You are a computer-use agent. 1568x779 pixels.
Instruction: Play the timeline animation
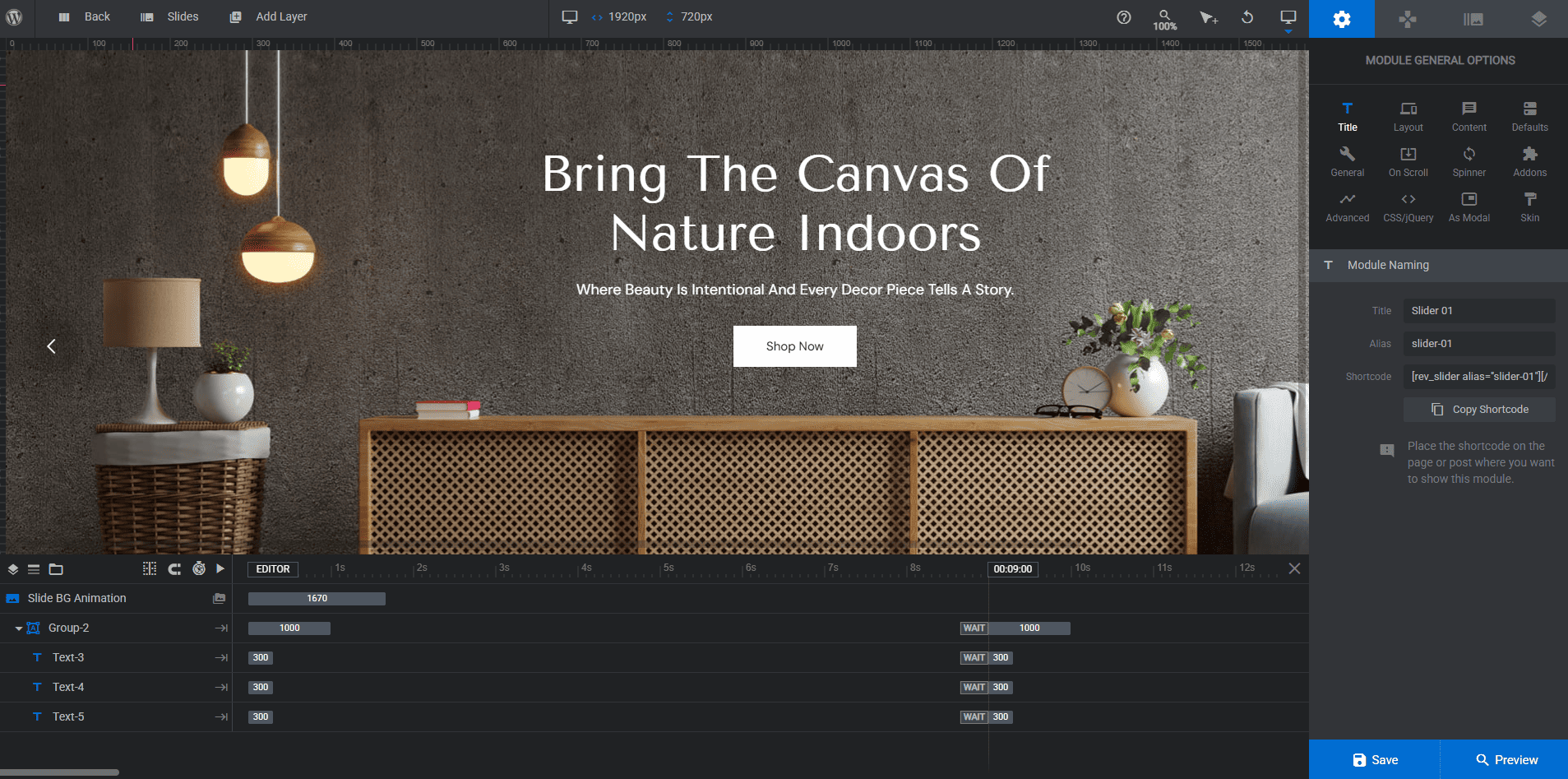(220, 568)
